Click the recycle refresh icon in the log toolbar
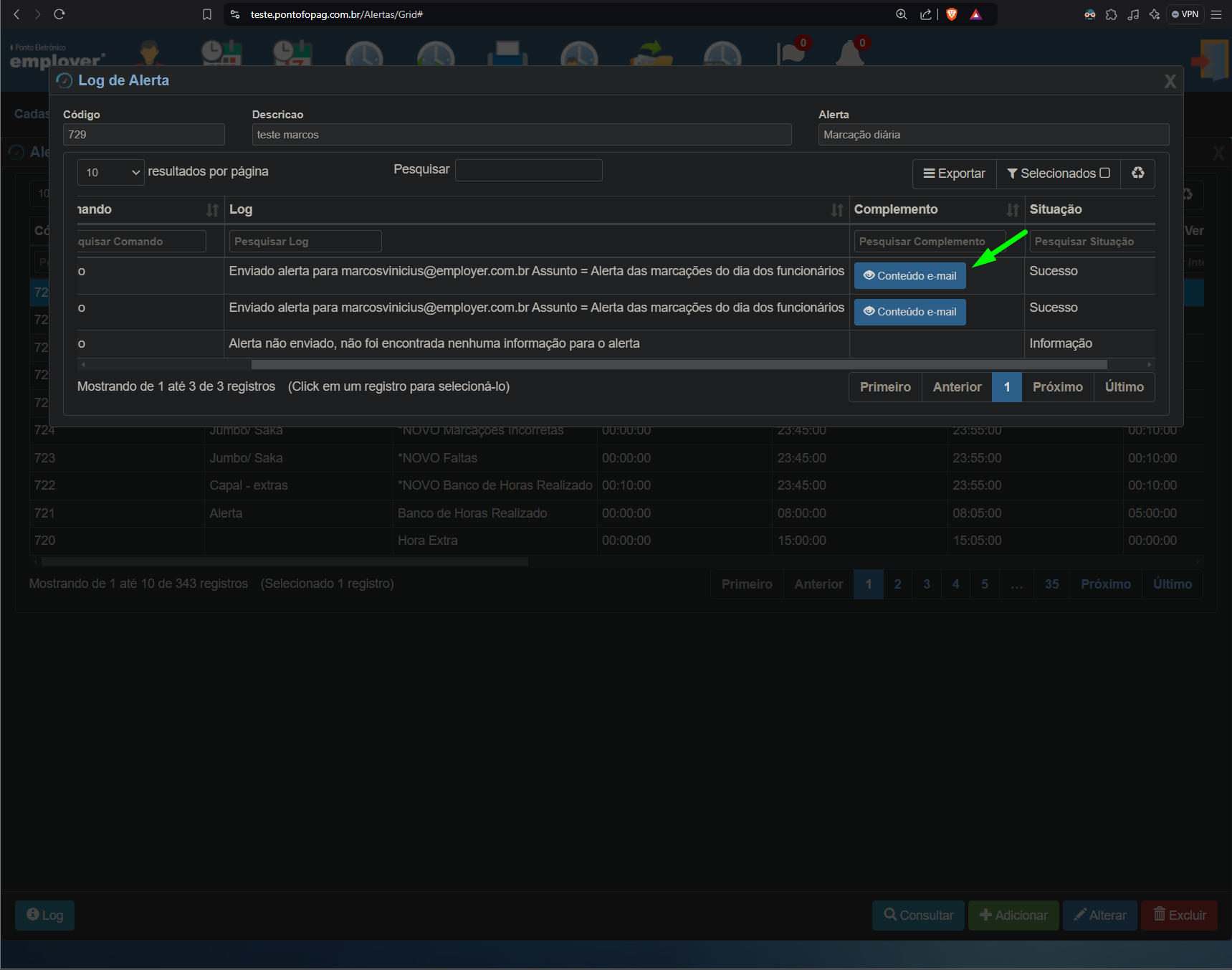The width and height of the screenshot is (1232, 970). pos(1137,173)
